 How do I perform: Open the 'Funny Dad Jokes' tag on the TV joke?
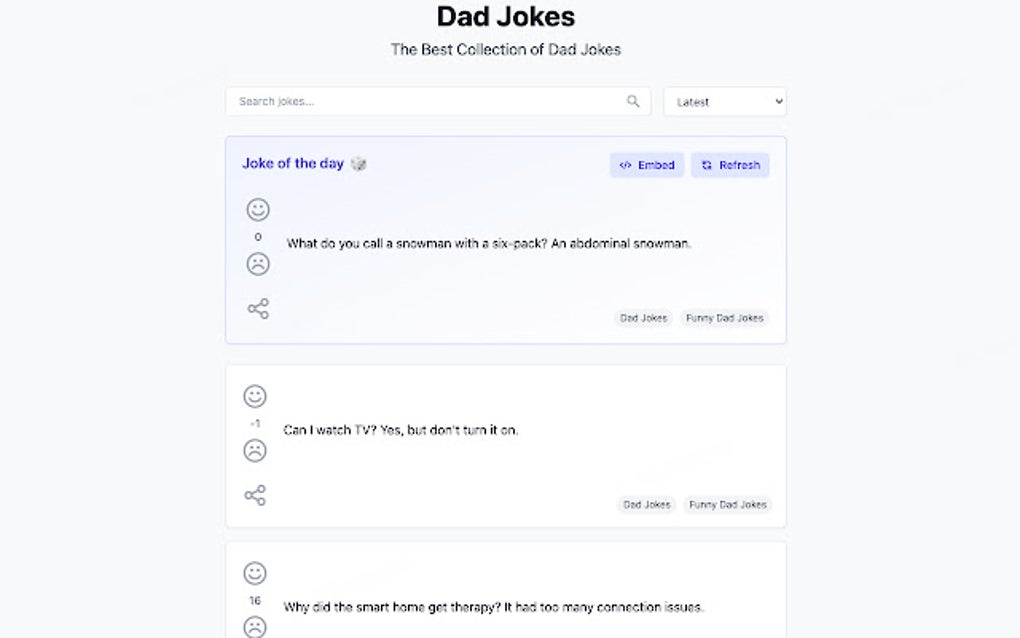726,505
